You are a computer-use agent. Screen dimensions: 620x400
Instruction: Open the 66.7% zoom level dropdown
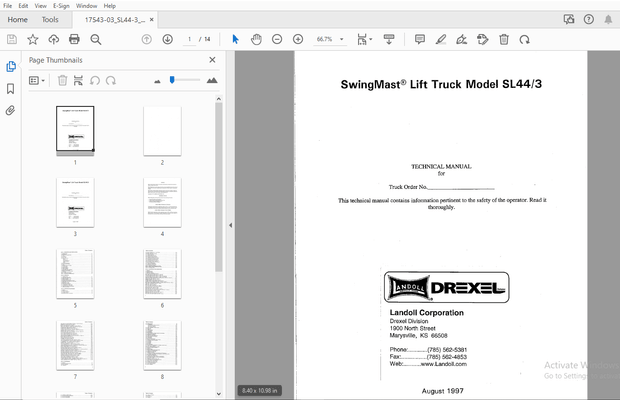point(330,39)
